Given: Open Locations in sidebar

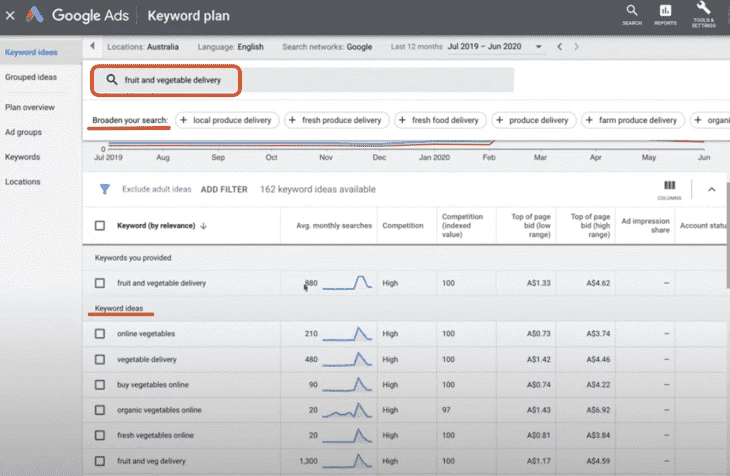Looking at the screenshot, I should coord(22,181).
